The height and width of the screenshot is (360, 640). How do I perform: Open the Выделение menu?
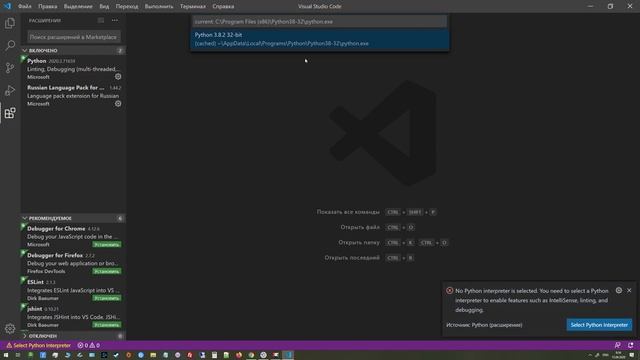78,7
